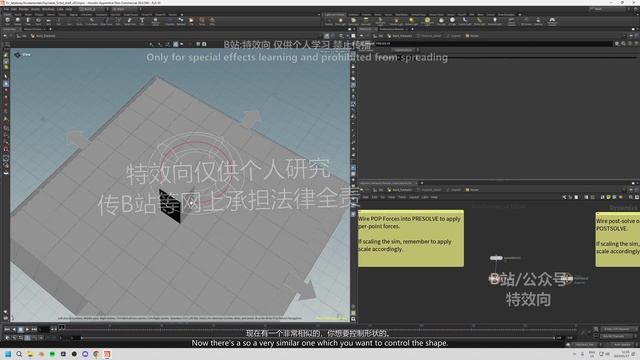The height and width of the screenshot is (360, 640).
Task: Select the PRESOLVE yellow sticky note
Action: 411,238
